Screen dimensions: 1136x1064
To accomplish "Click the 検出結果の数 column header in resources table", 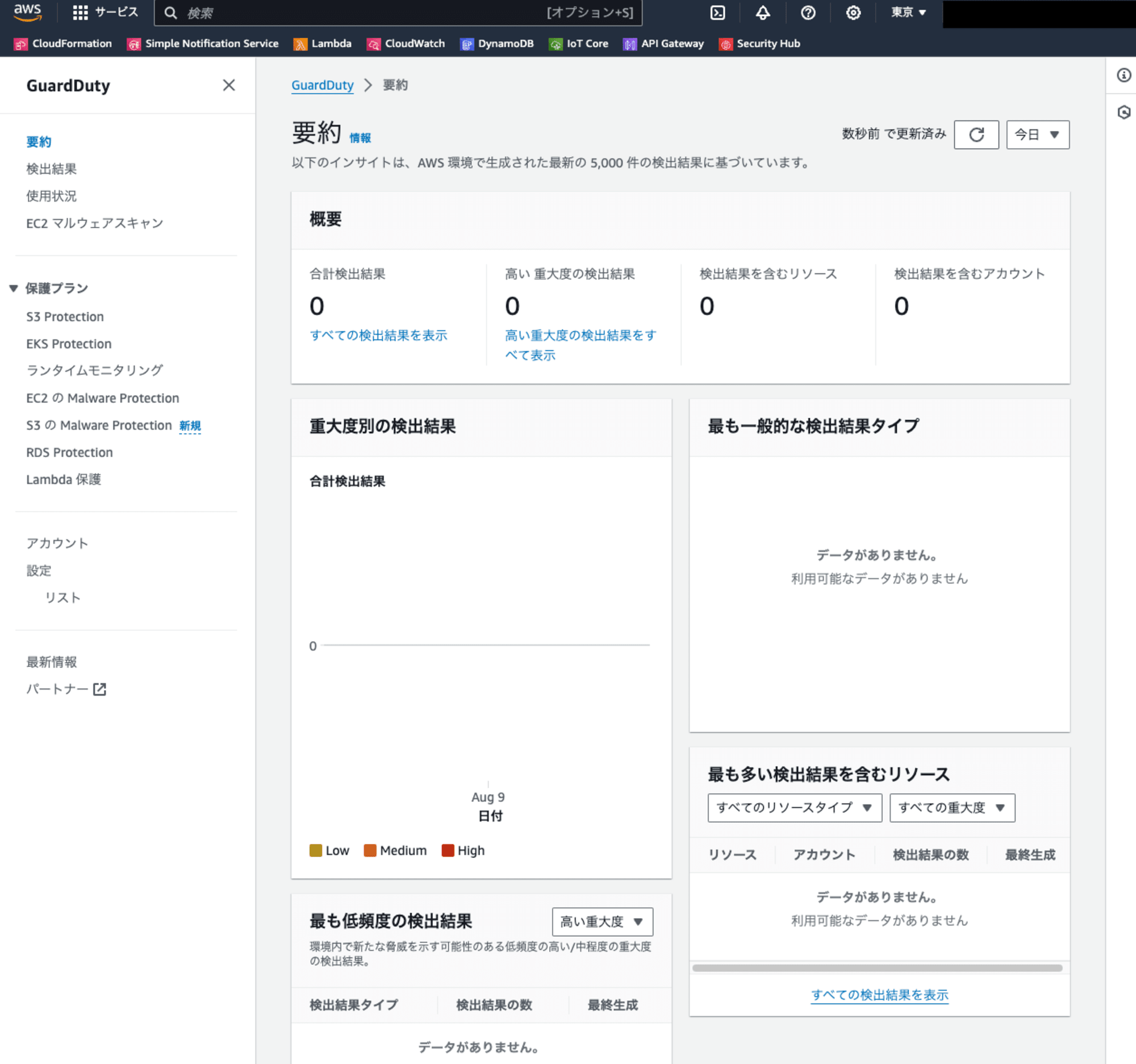I will 931,854.
